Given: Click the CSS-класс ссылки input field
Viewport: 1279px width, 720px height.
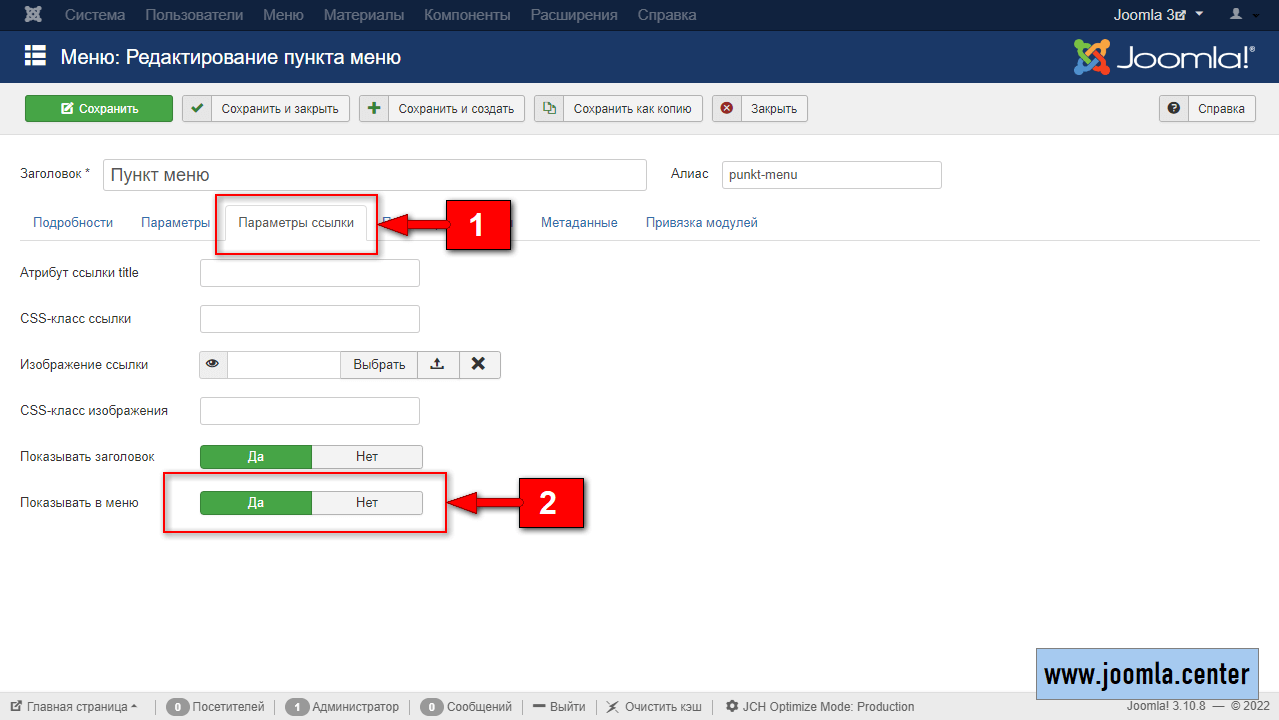Looking at the screenshot, I should 310,319.
